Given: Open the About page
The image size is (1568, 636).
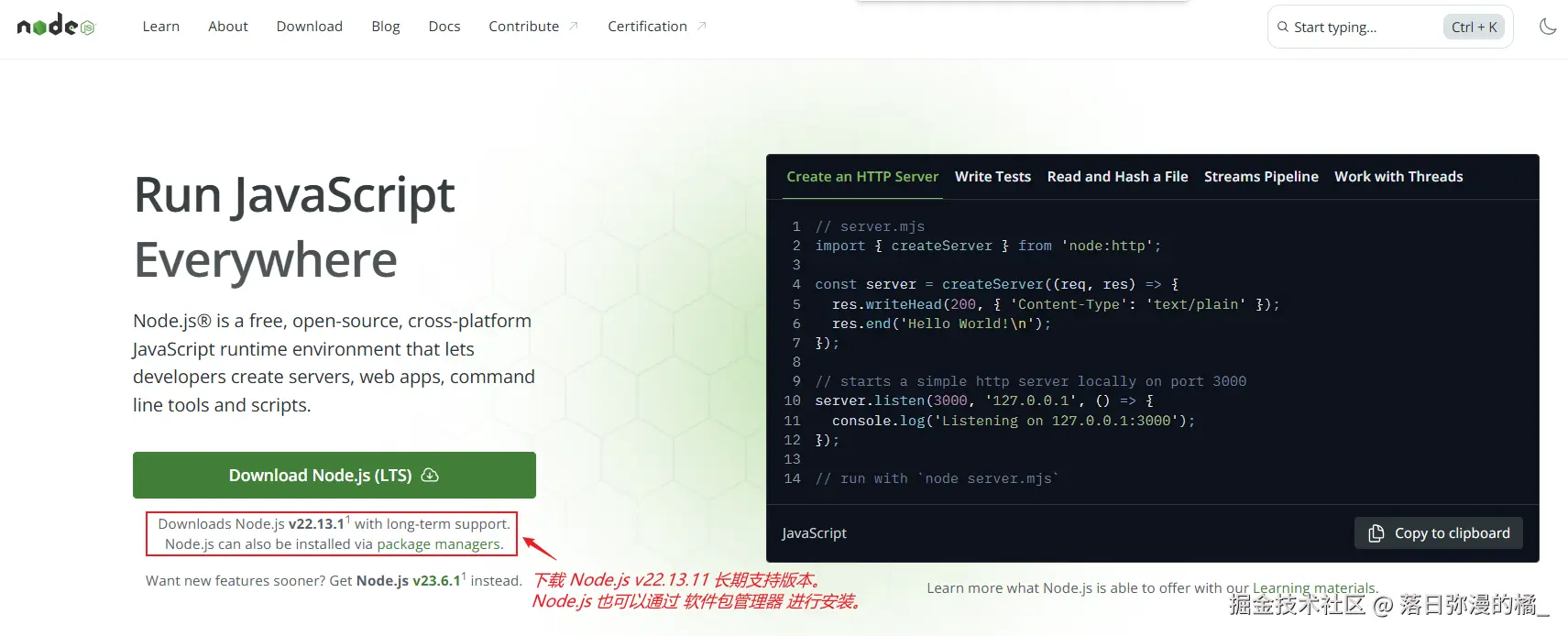Looking at the screenshot, I should 228,27.
